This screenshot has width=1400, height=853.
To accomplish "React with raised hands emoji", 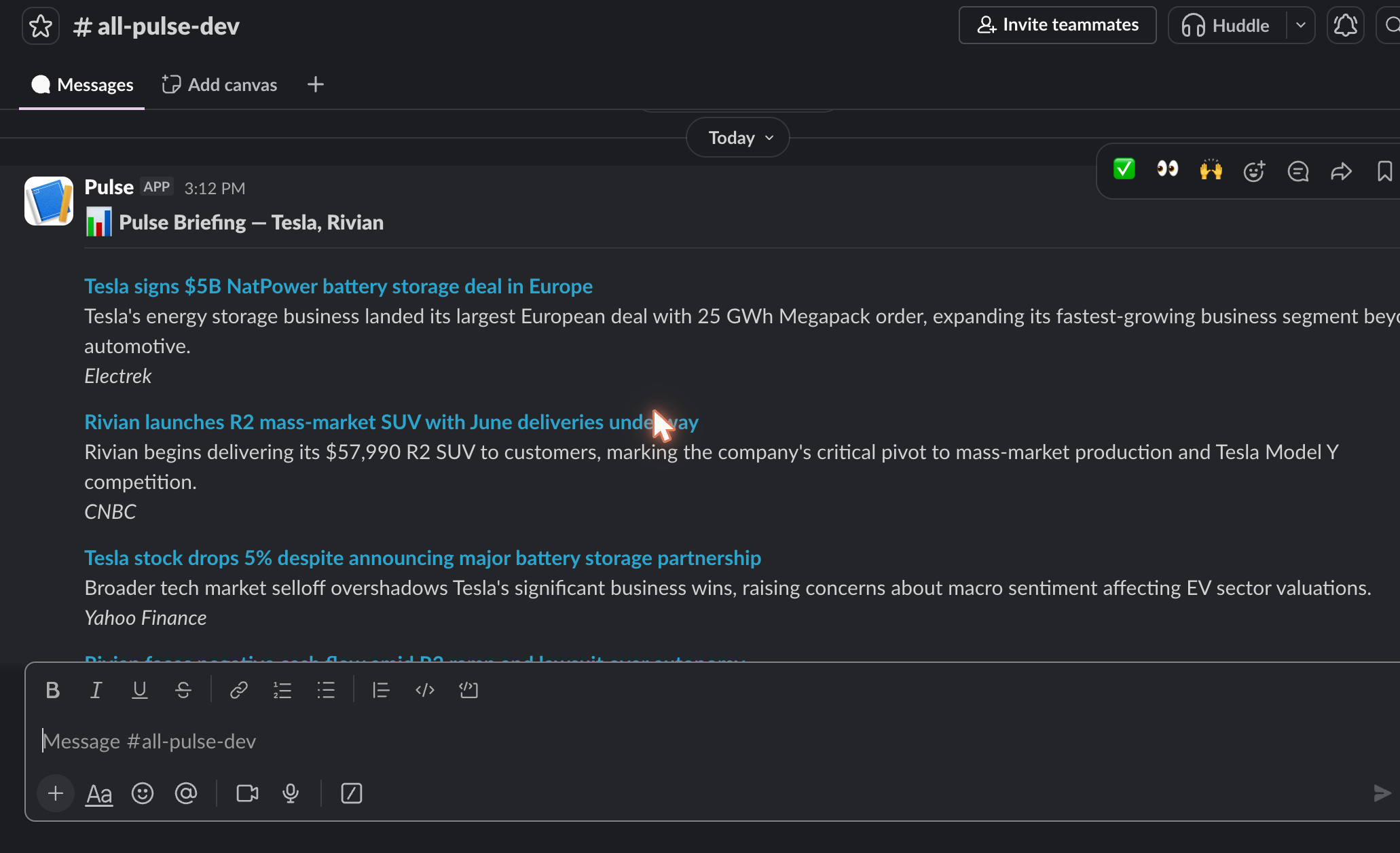I will (1211, 169).
